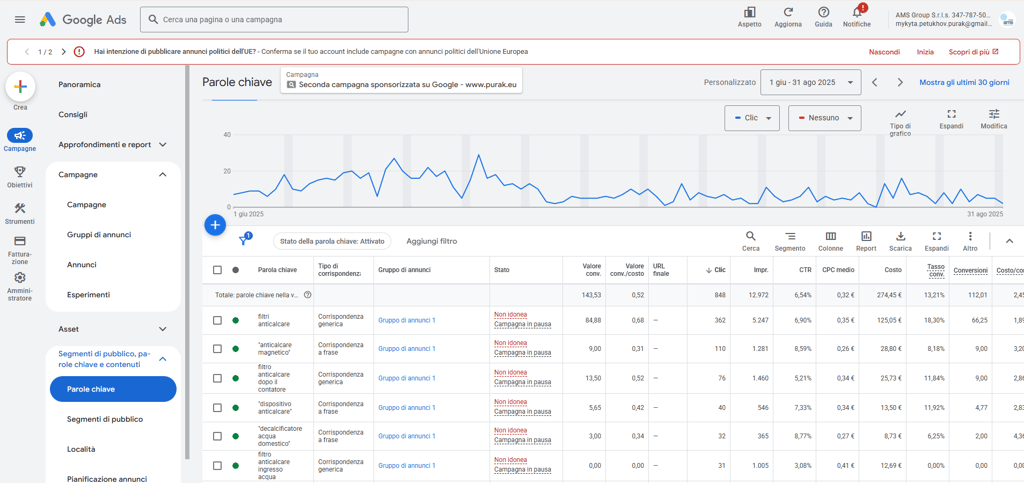Open the Colonne columns icon
The image size is (1024, 483).
click(x=830, y=237)
